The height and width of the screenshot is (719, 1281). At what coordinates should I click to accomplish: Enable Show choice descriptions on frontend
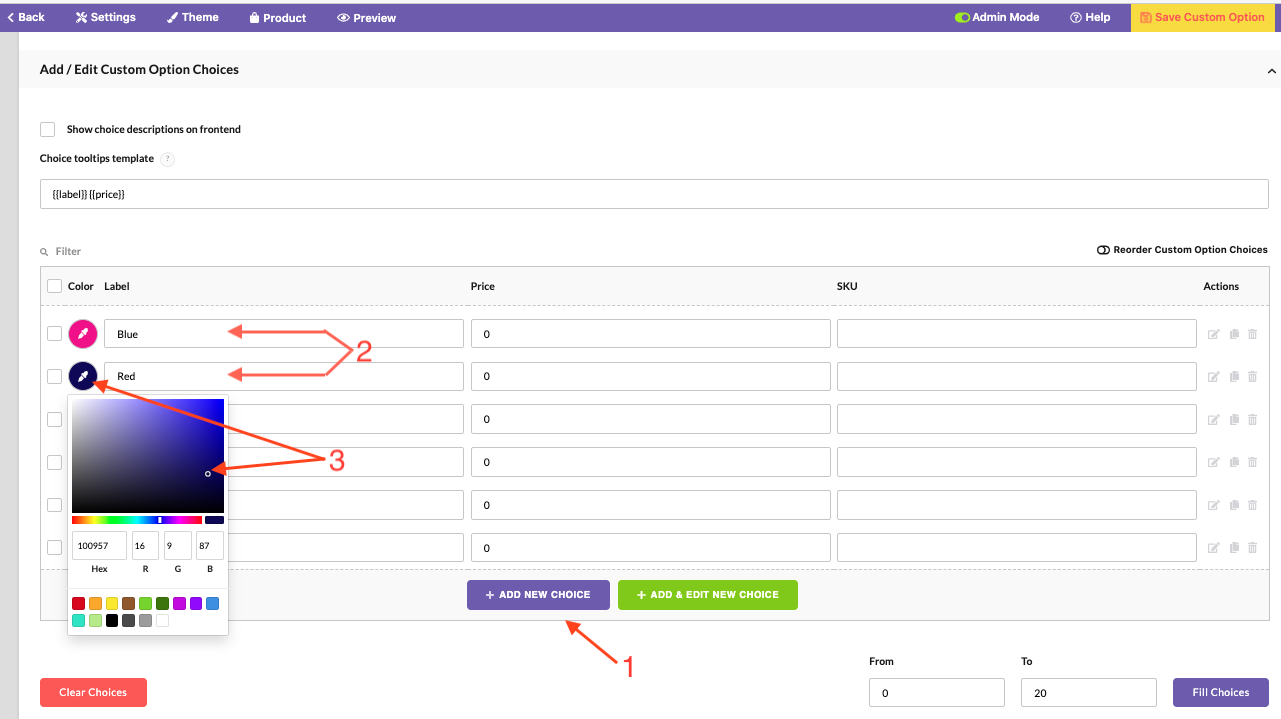pyautogui.click(x=47, y=129)
